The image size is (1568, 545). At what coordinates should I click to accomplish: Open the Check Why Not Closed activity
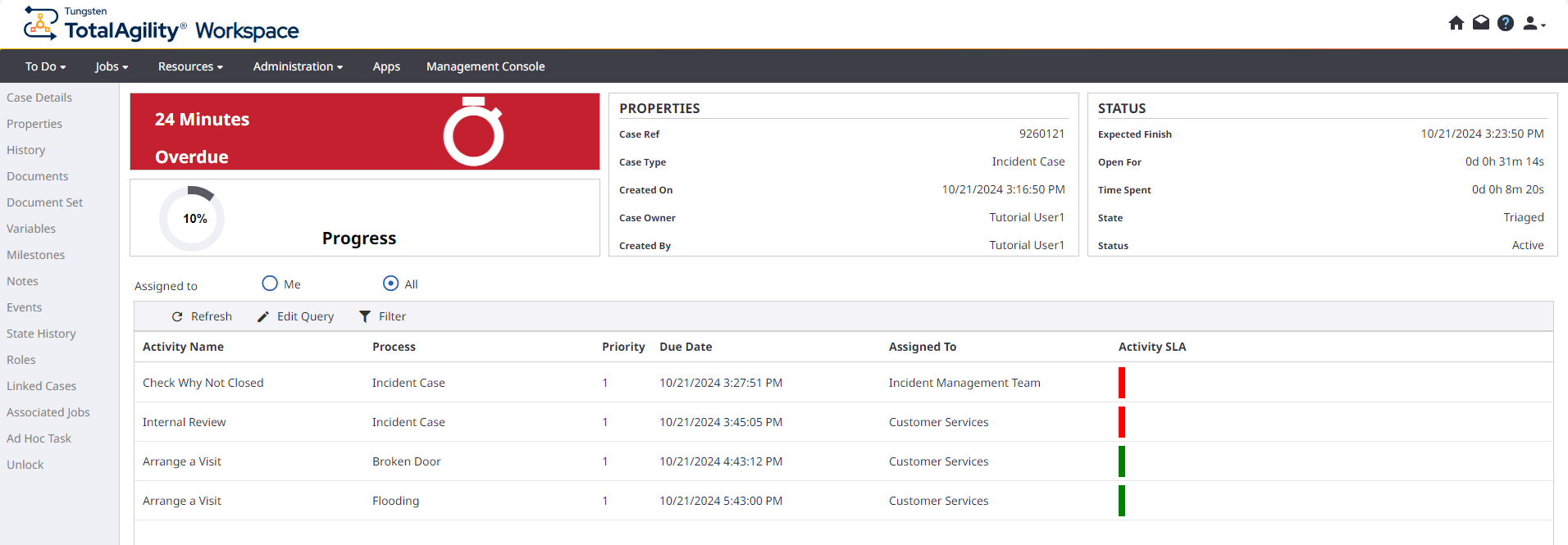tap(203, 383)
